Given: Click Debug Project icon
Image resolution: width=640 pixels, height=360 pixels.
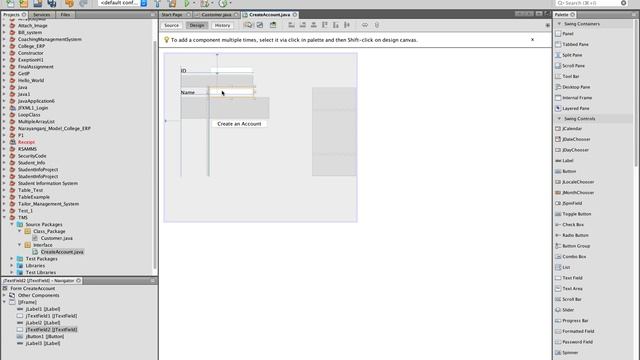Looking at the screenshot, I should pos(204,3).
